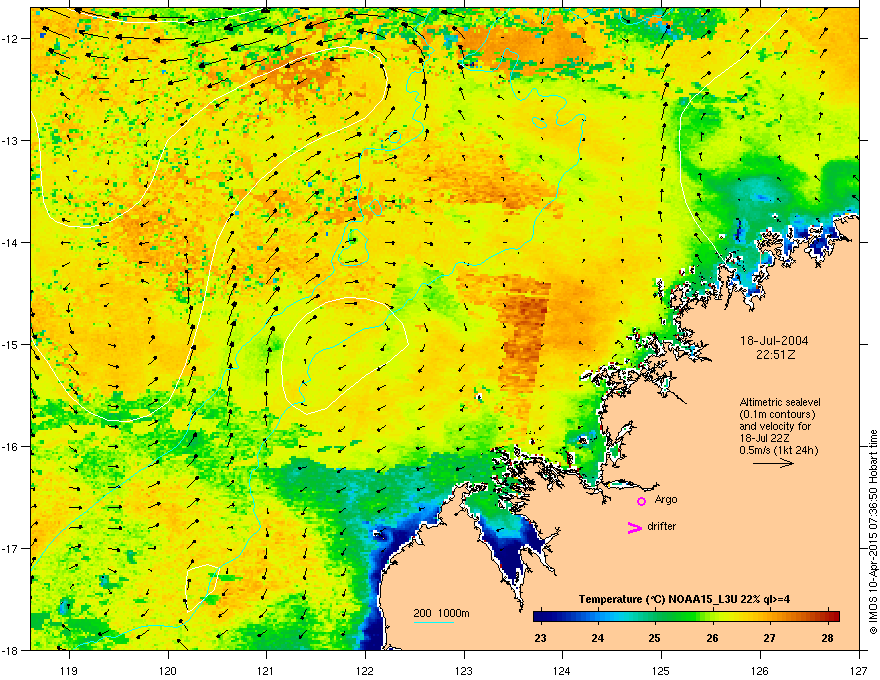
Task: Click the '(0.1m contours)' text
Action: tap(777, 414)
